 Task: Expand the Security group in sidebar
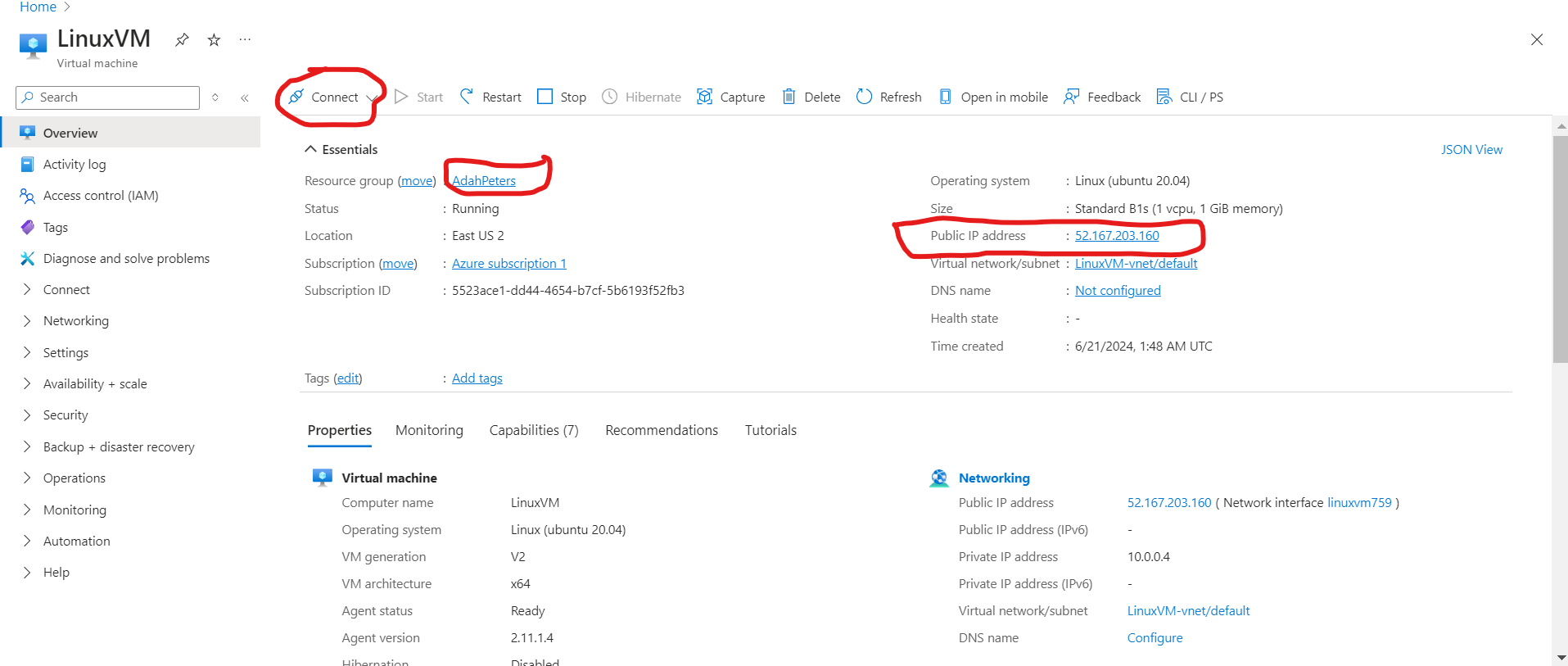pyautogui.click(x=27, y=415)
